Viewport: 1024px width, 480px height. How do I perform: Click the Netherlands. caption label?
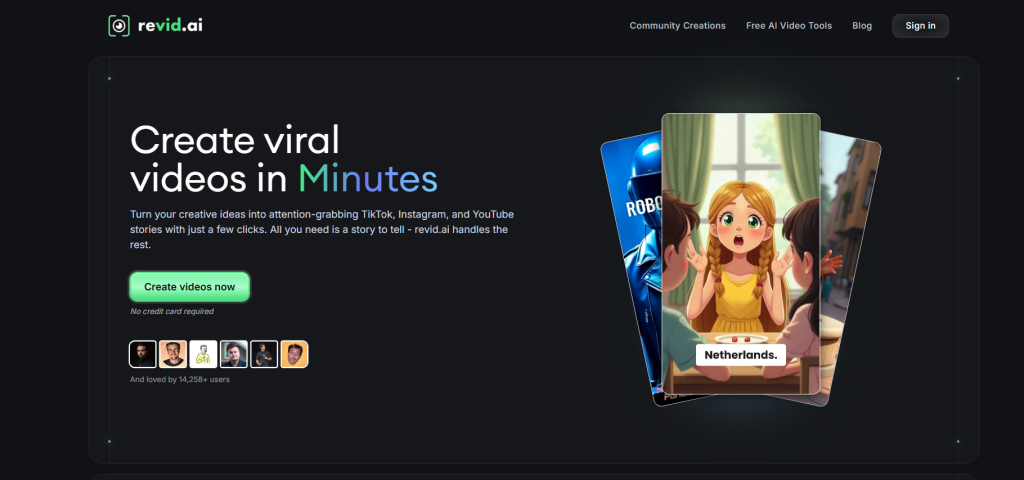point(741,355)
